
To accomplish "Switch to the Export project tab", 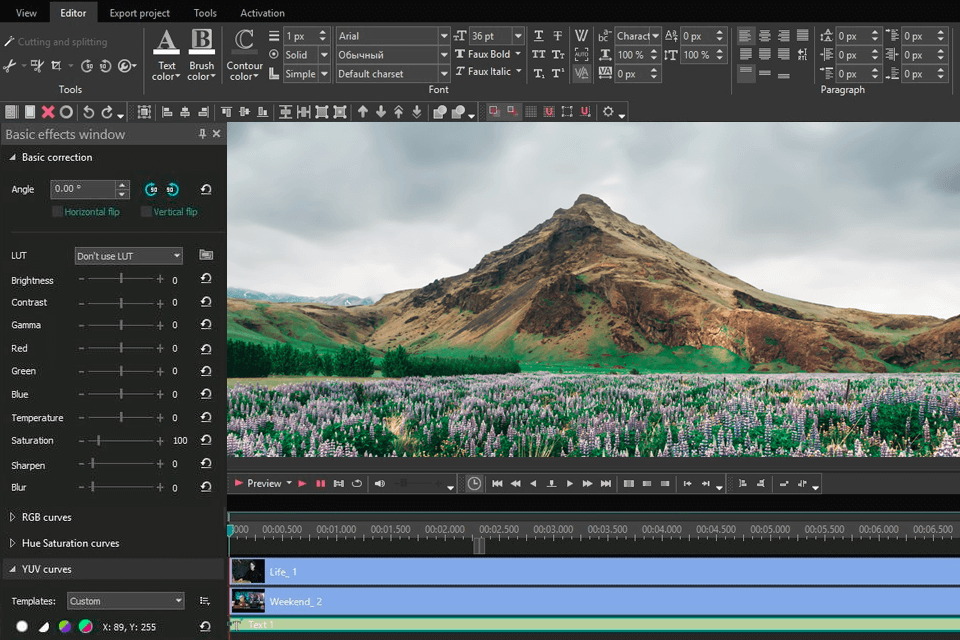I will click(x=139, y=13).
